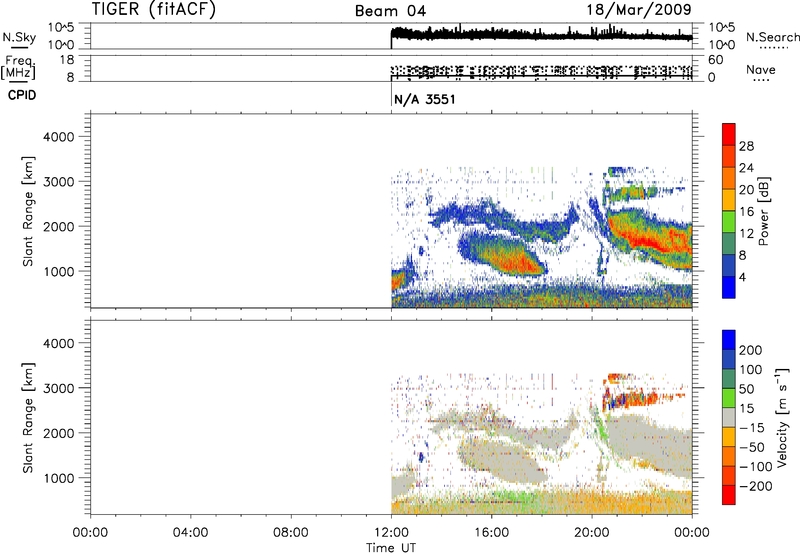Click the 'Power [dB]' colorbar title
The image size is (800, 554).
(764, 211)
